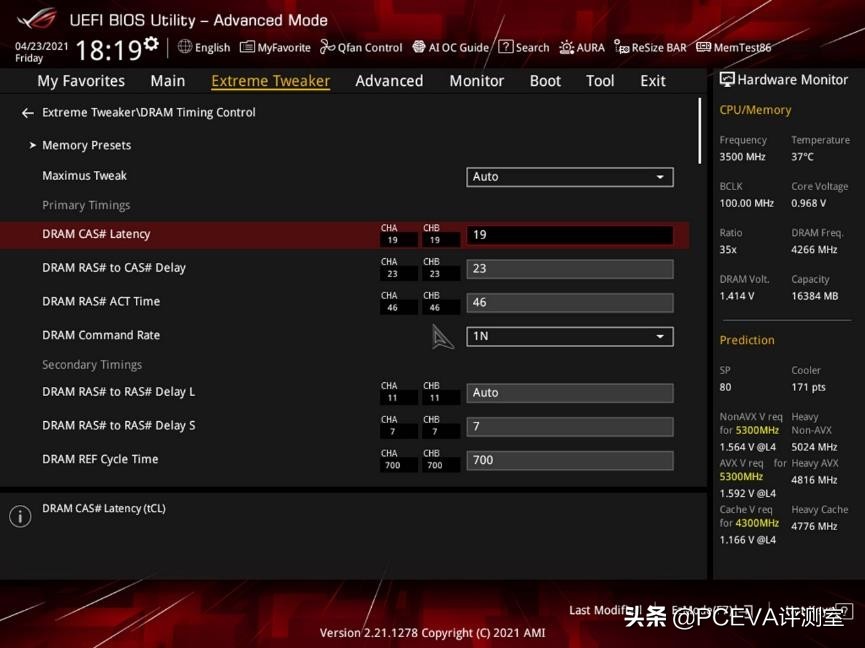Click the 04/23/2021 date text
Viewport: 865px width, 648px height.
pyautogui.click(x=42, y=46)
